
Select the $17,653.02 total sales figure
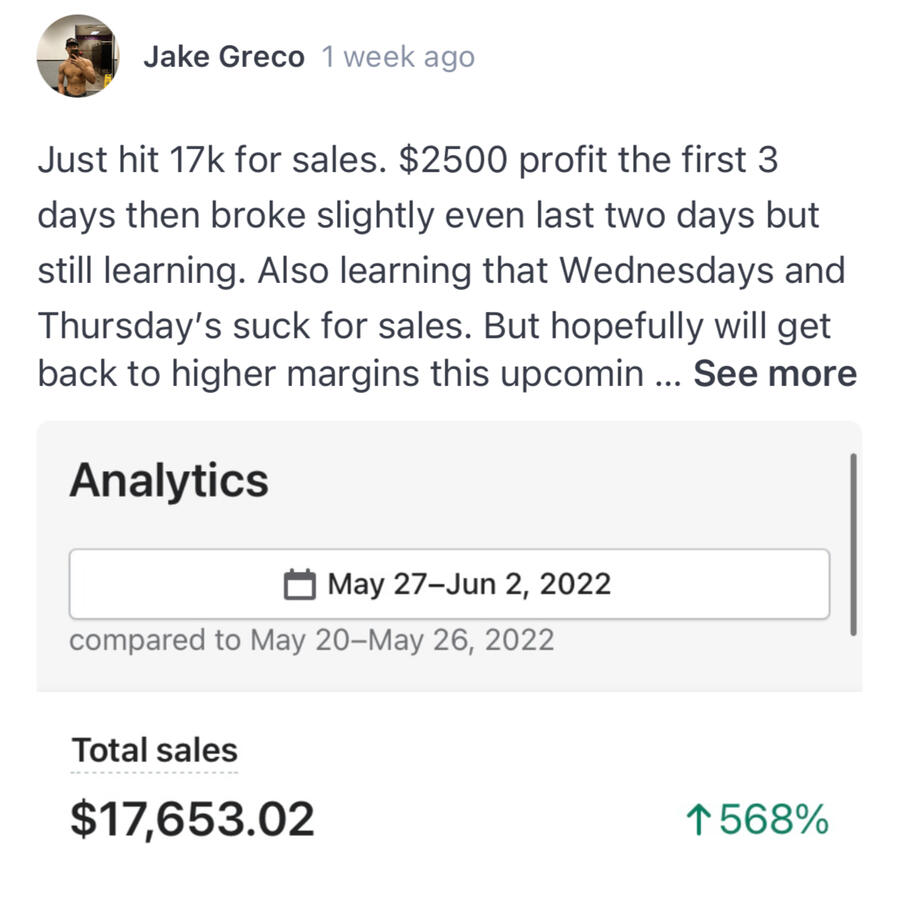[x=191, y=819]
